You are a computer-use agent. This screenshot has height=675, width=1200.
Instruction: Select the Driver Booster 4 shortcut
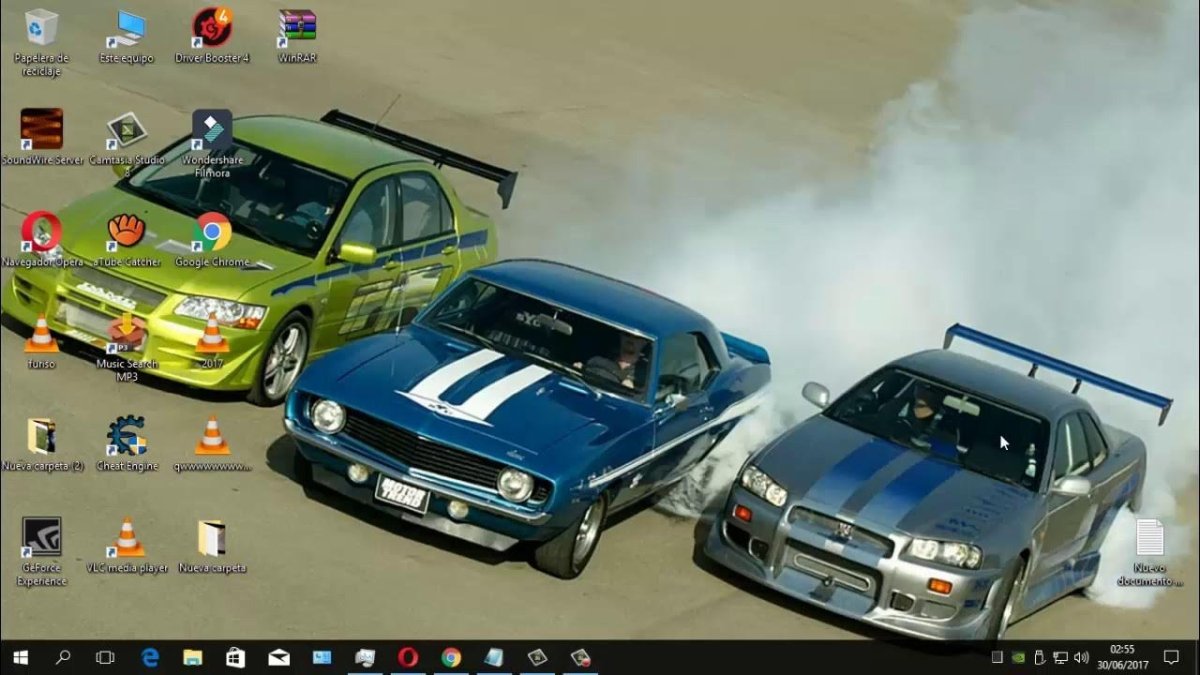pos(212,29)
